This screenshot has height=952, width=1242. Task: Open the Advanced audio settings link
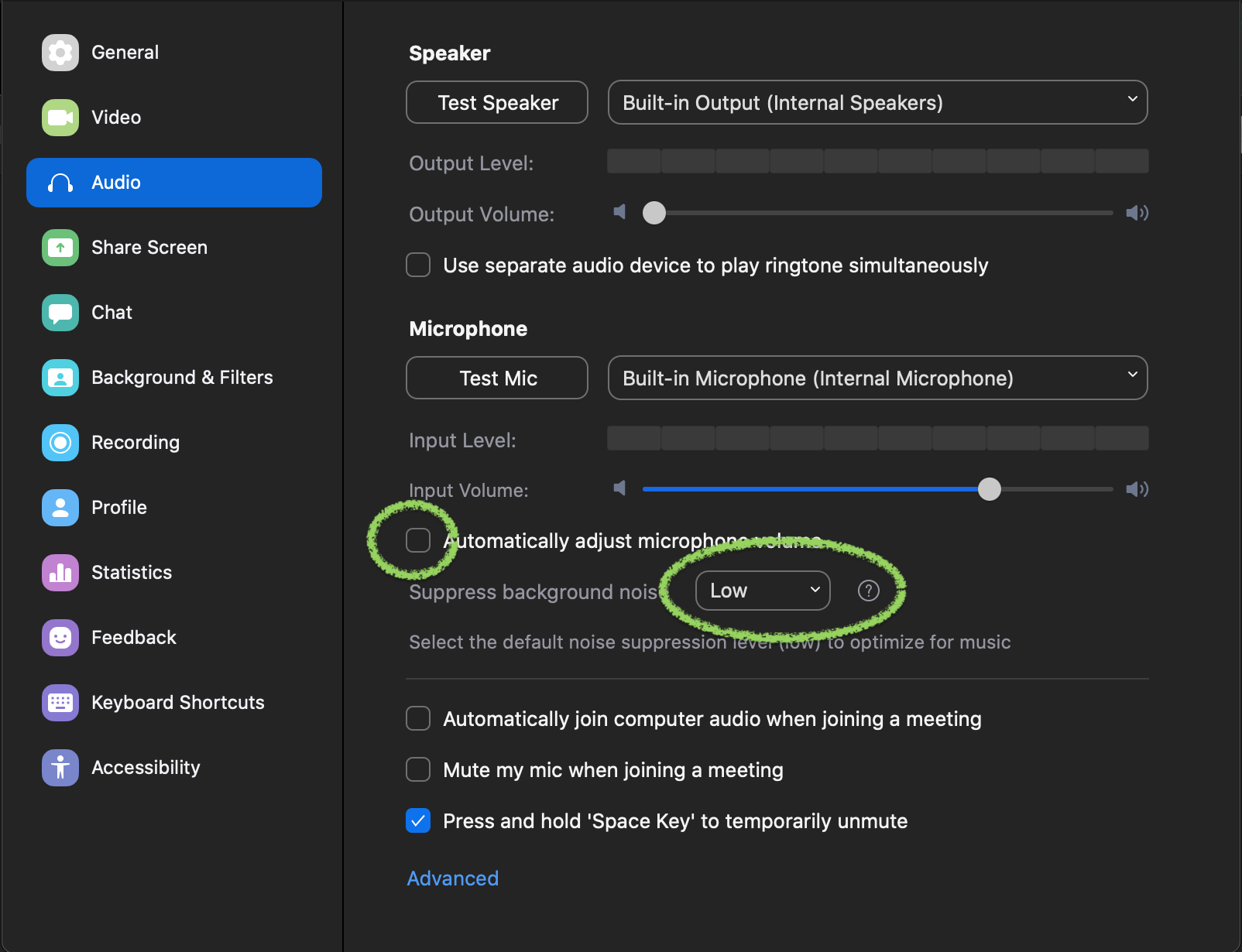pyautogui.click(x=453, y=878)
